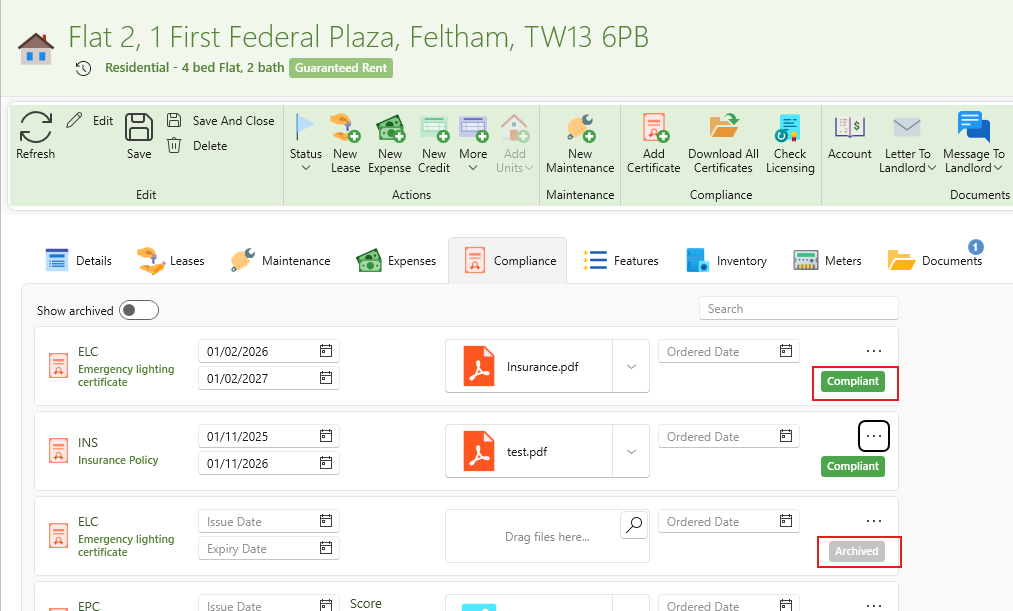Click the Refresh toolbar icon
The image size is (1013, 611).
click(x=36, y=127)
